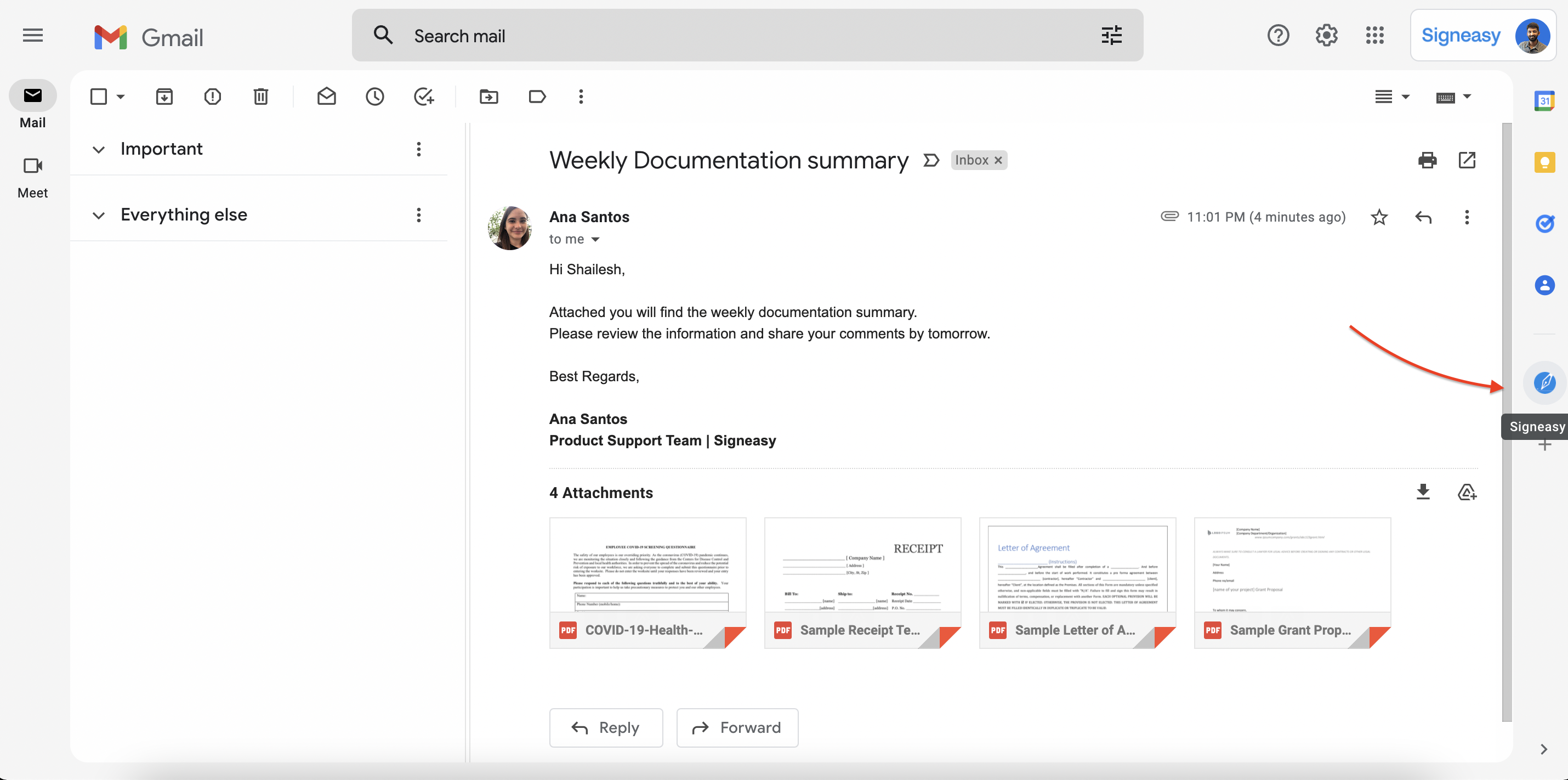This screenshot has width=1568, height=780.
Task: Open the COVID-19-Health PDF attachment
Action: point(647,583)
